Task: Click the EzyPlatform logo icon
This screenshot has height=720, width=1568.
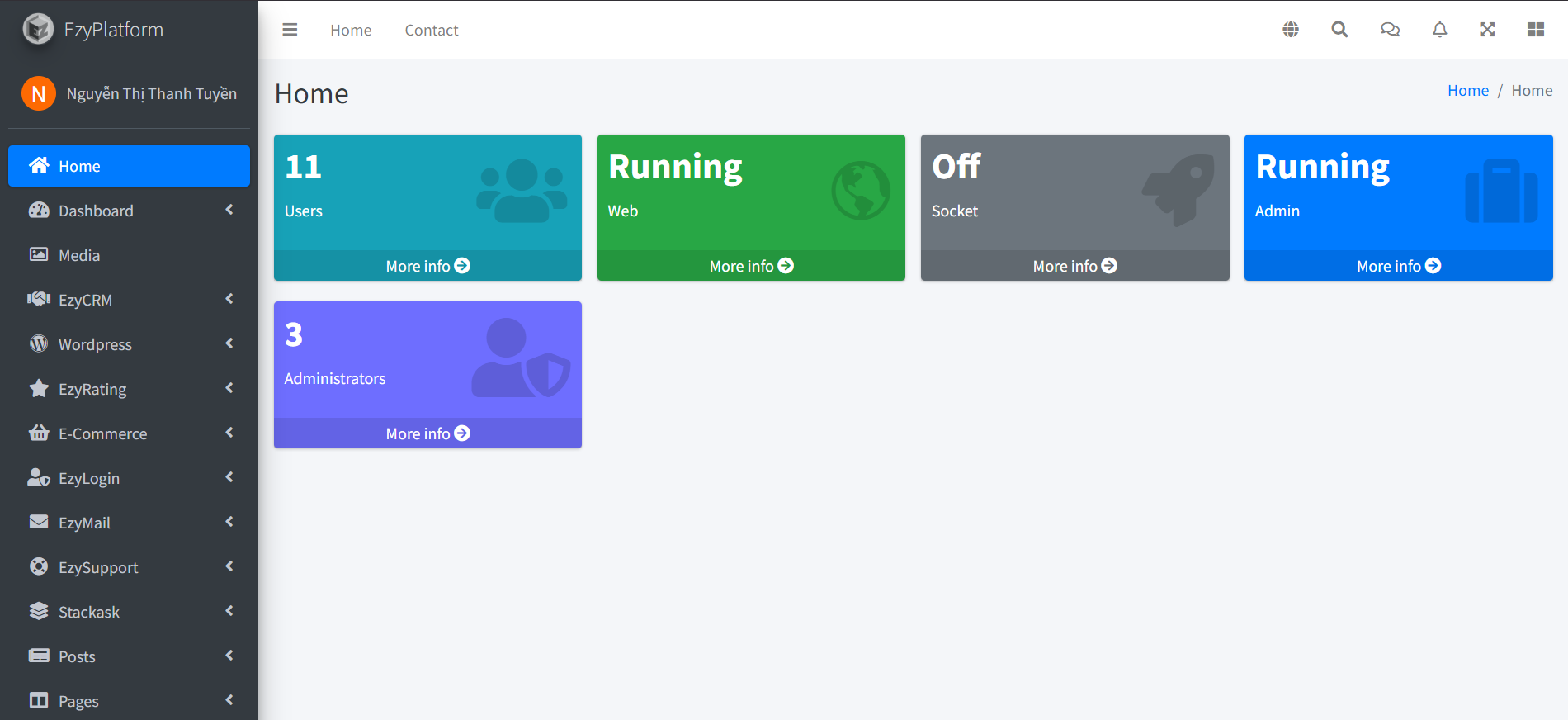Action: pyautogui.click(x=38, y=29)
